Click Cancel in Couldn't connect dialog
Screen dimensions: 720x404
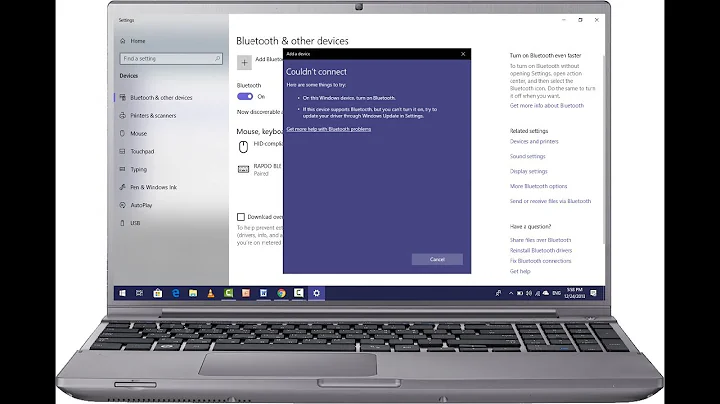coord(437,259)
